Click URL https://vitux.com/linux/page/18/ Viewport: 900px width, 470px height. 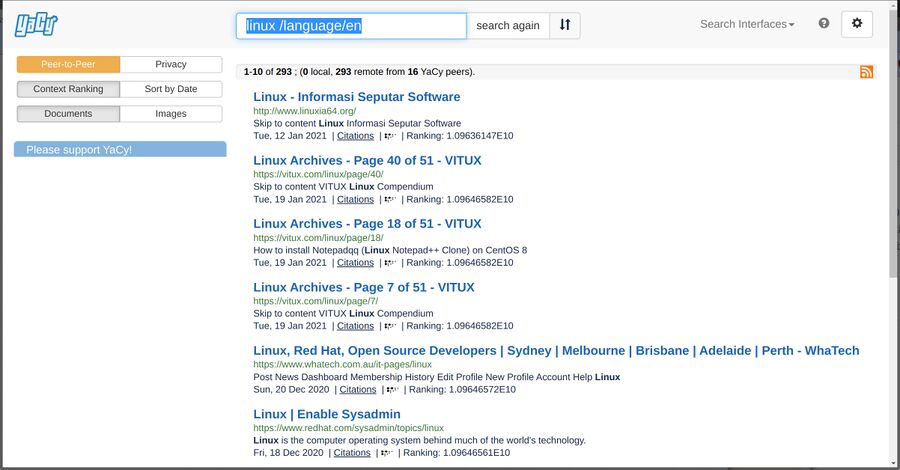(319, 238)
